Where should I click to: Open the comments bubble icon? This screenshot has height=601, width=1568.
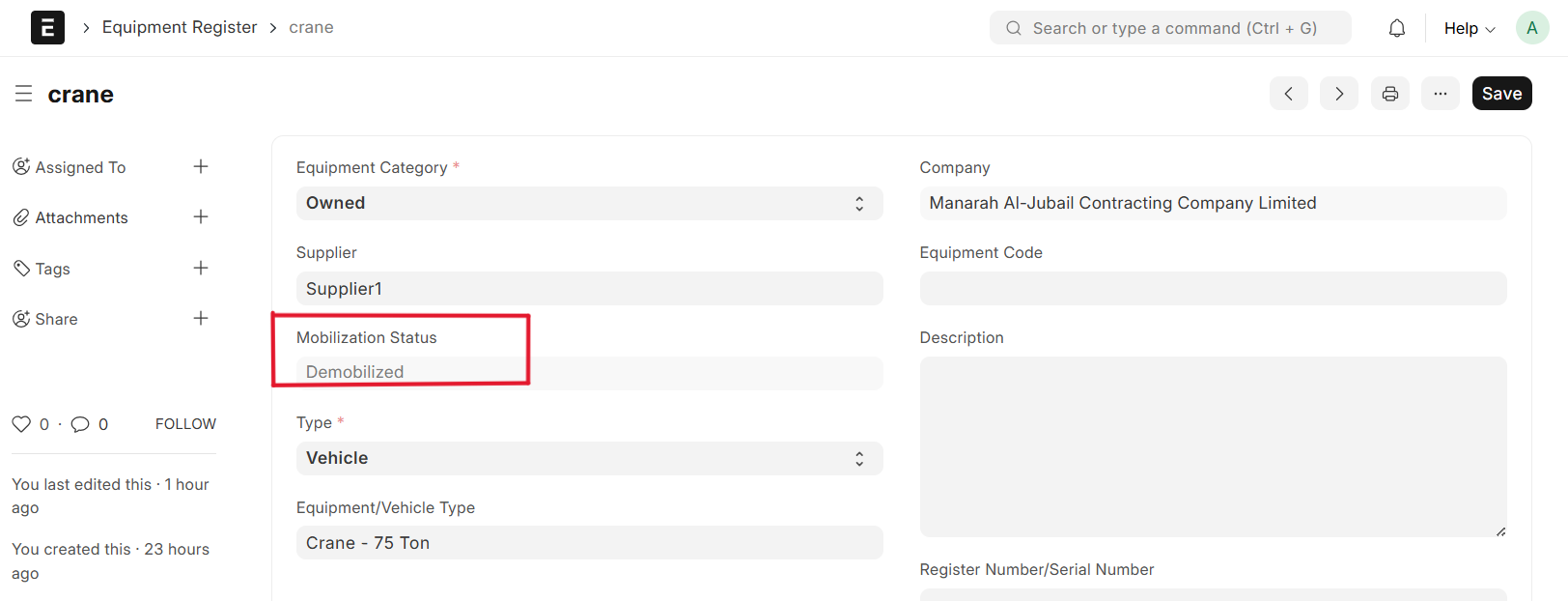tap(80, 424)
